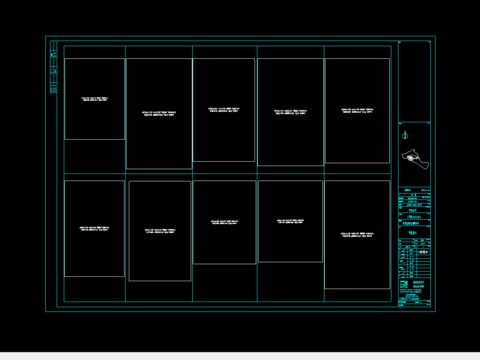Click the text label inside top-left viewport
480x360 pixels.
(95, 99)
